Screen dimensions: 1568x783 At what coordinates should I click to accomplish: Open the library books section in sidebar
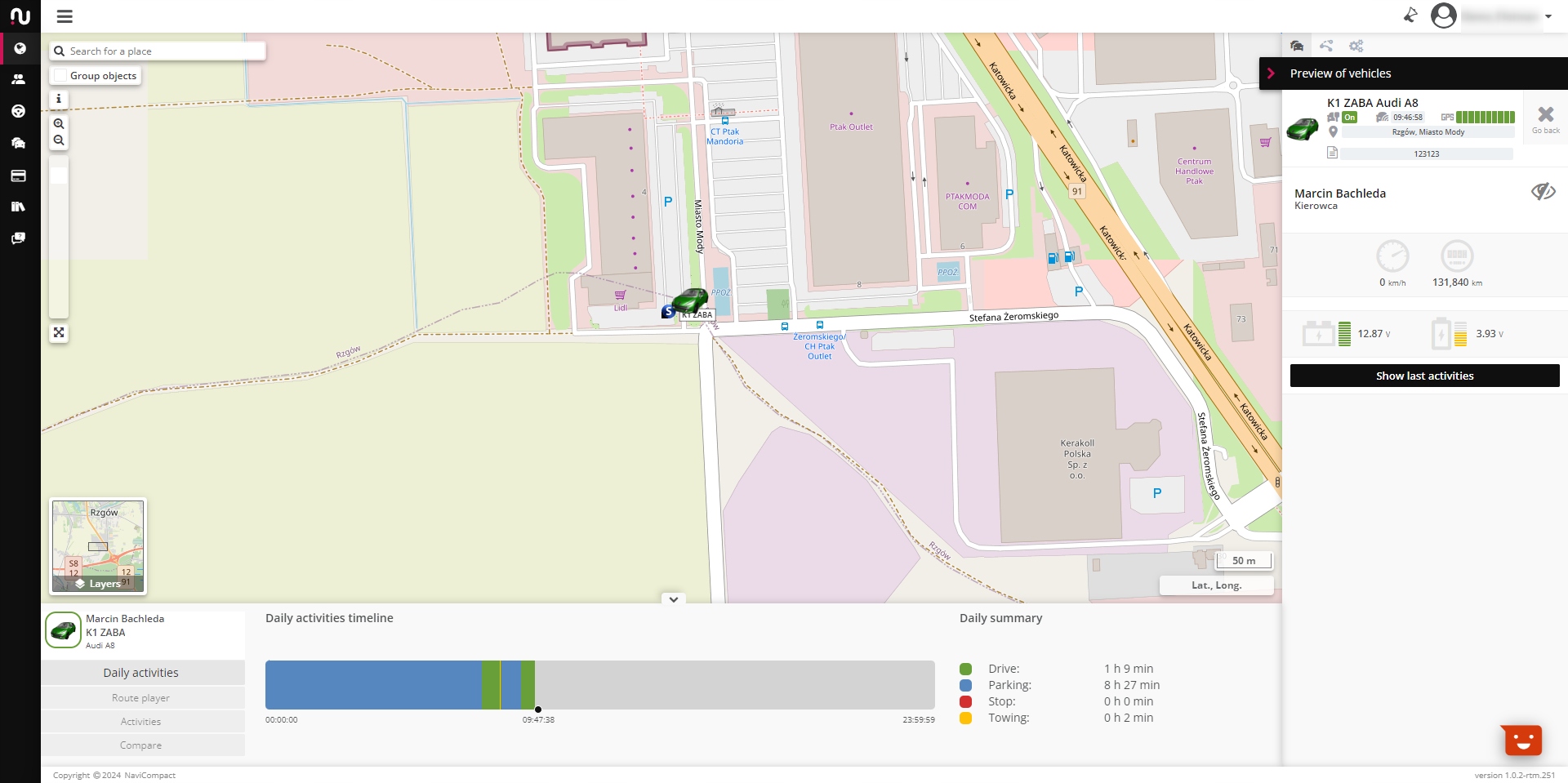[x=19, y=207]
